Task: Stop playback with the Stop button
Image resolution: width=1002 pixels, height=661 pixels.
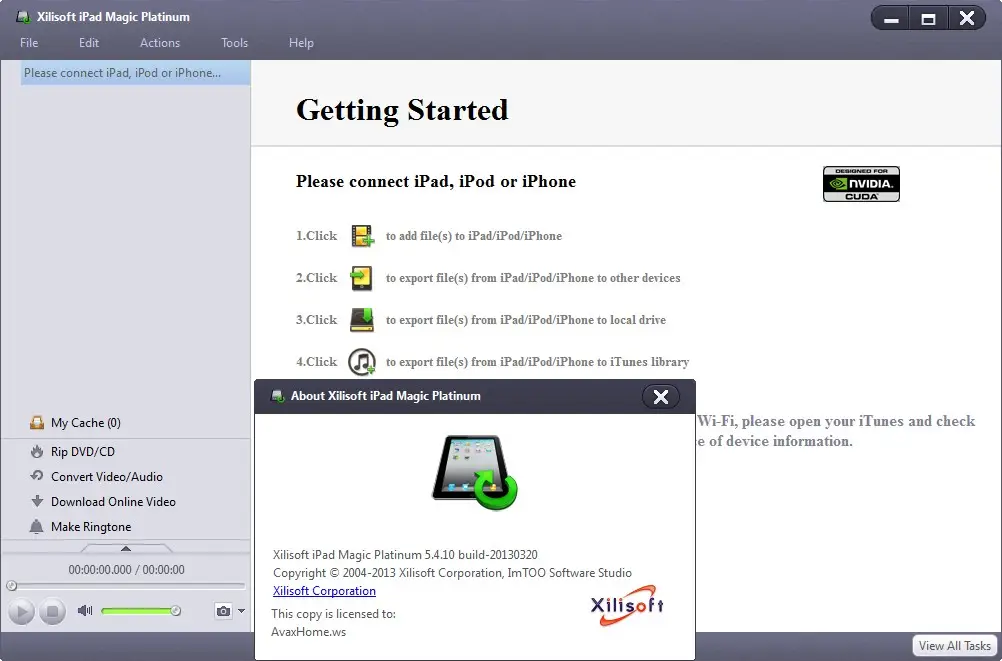Action: click(52, 612)
